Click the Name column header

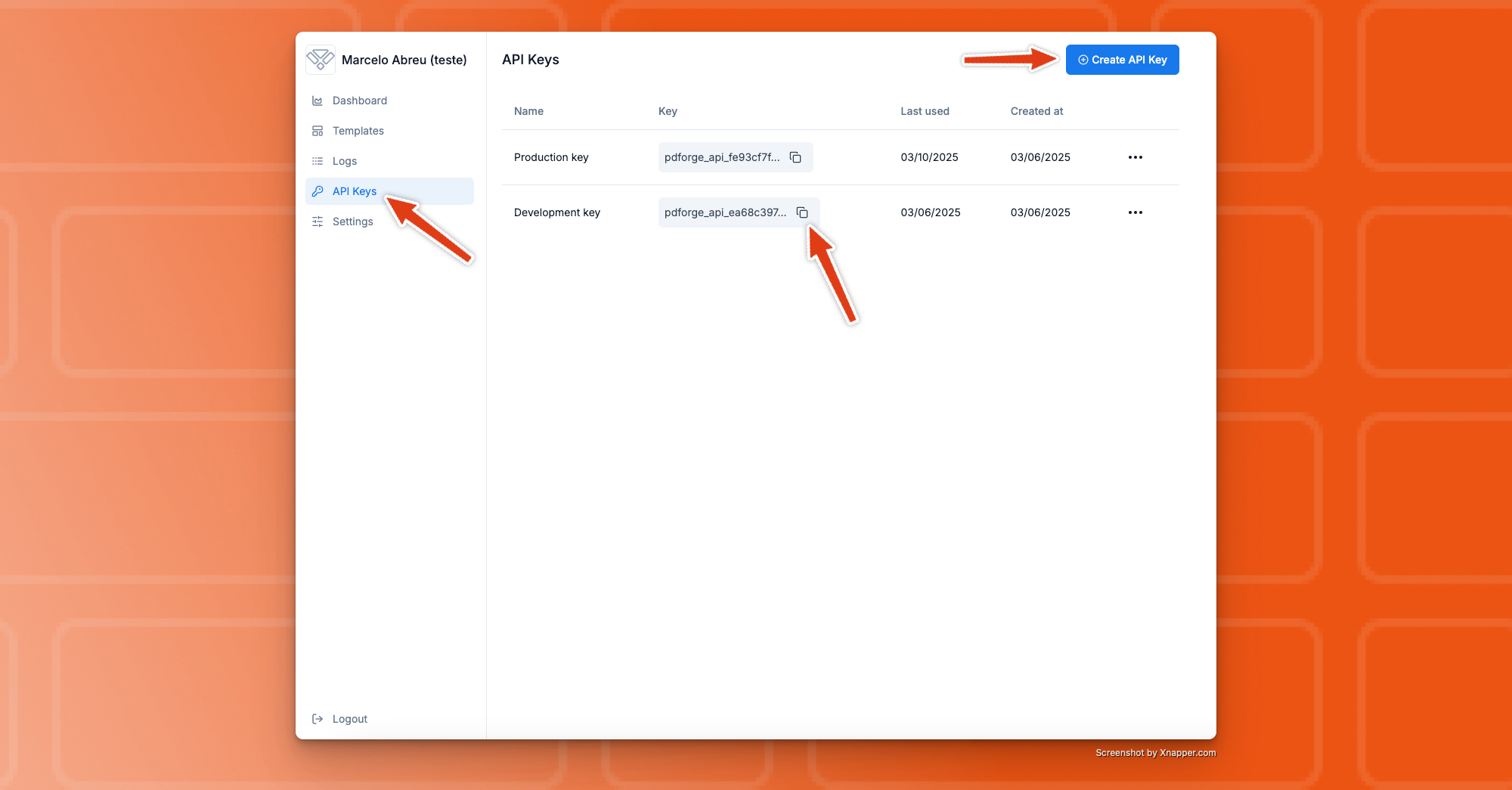tap(528, 111)
